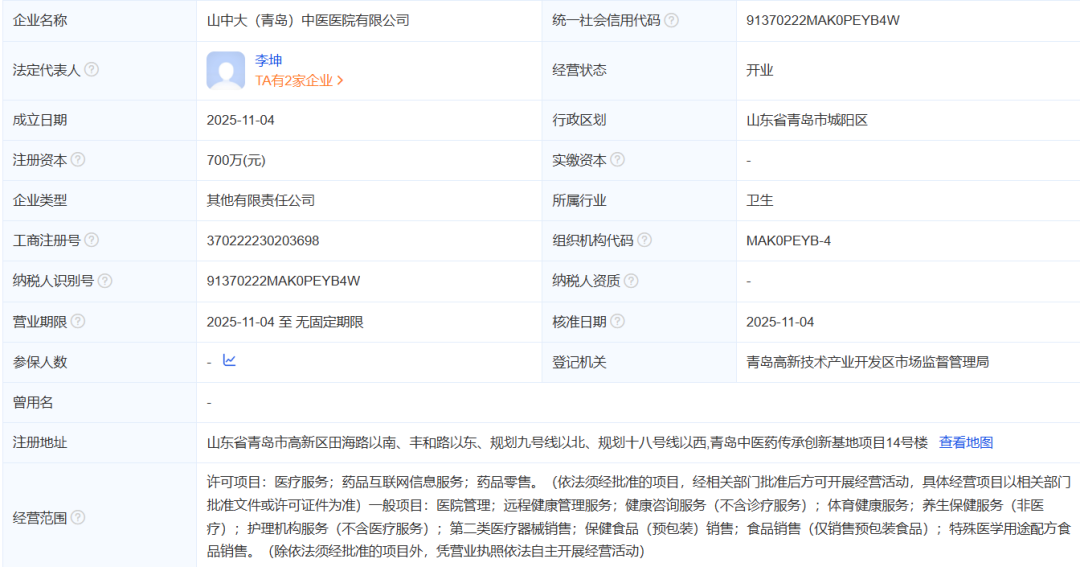
Task: Expand TA有2家企业 link
Action: (299, 81)
